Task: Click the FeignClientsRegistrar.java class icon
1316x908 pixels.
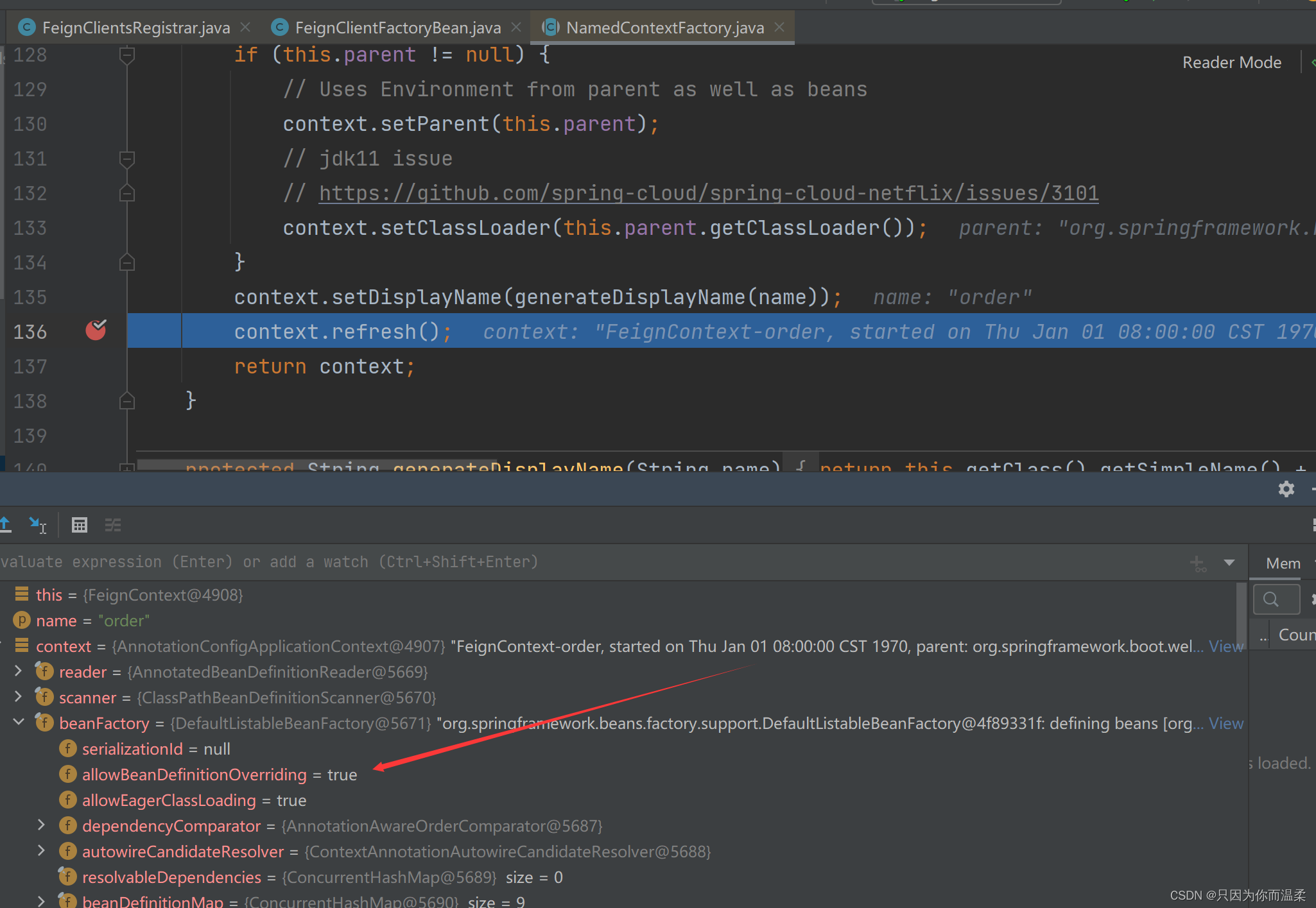Action: pos(27,27)
